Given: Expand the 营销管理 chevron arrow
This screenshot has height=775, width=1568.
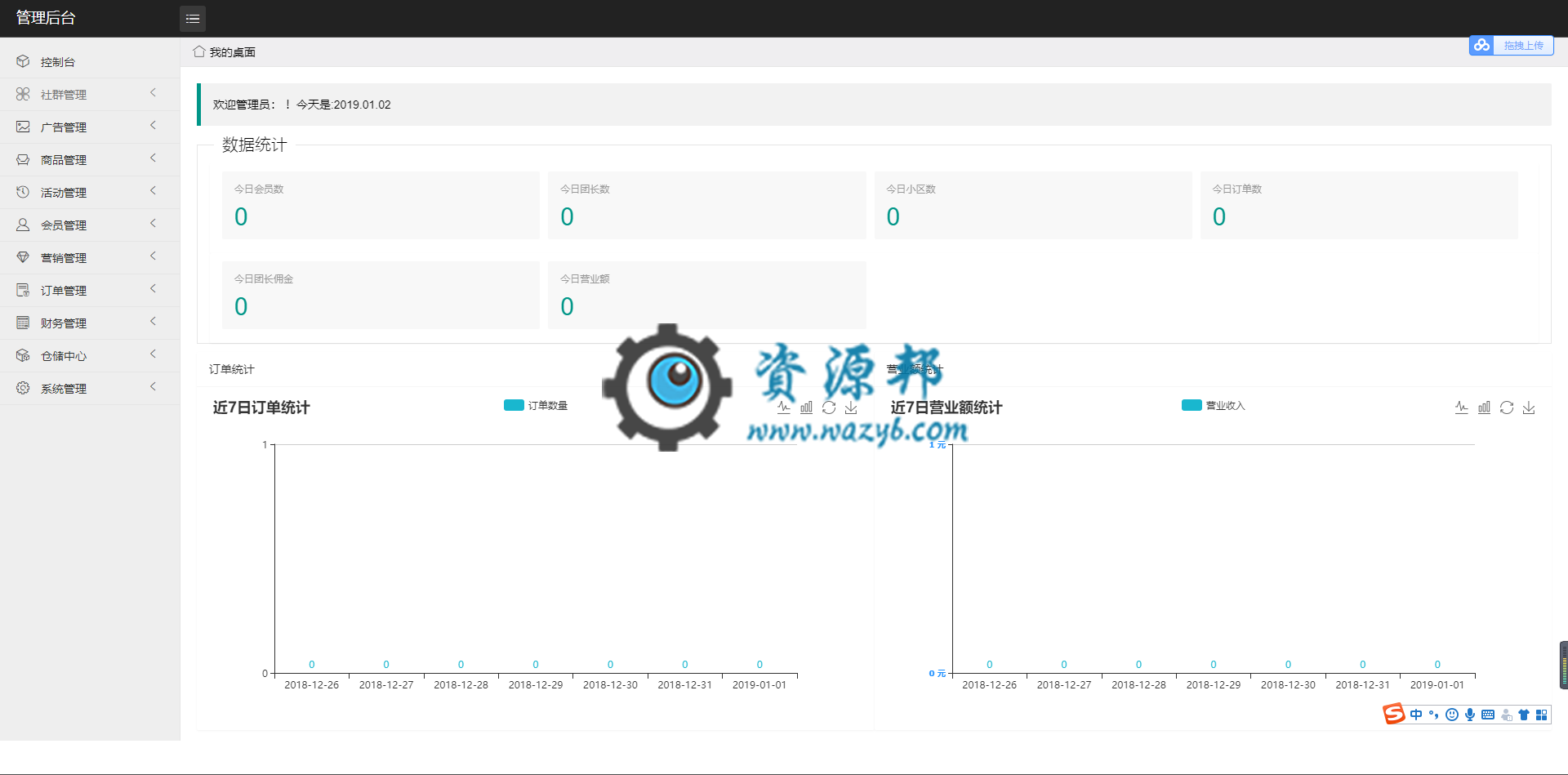Looking at the screenshot, I should click(x=153, y=256).
